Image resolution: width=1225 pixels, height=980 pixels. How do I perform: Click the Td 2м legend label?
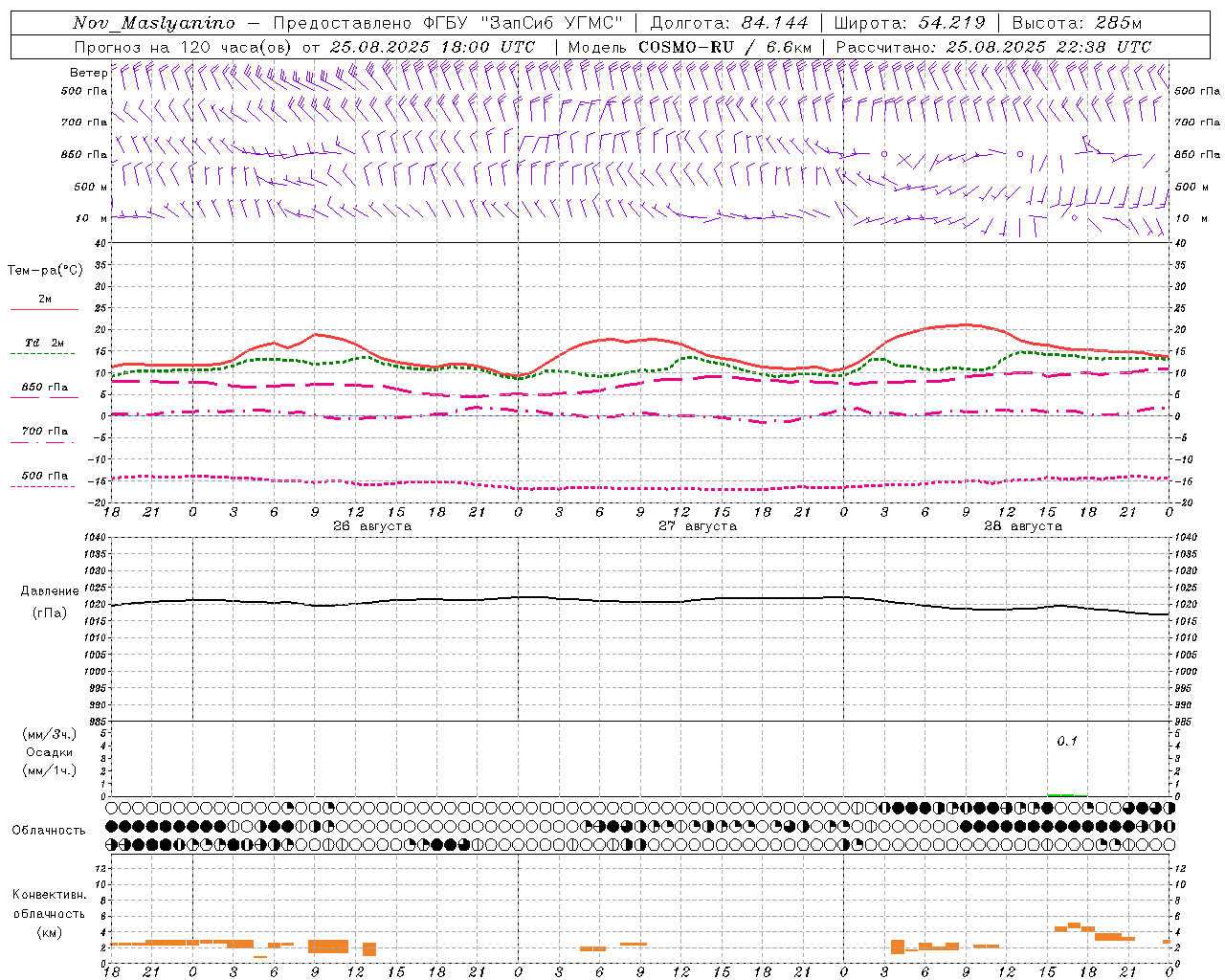(44, 343)
